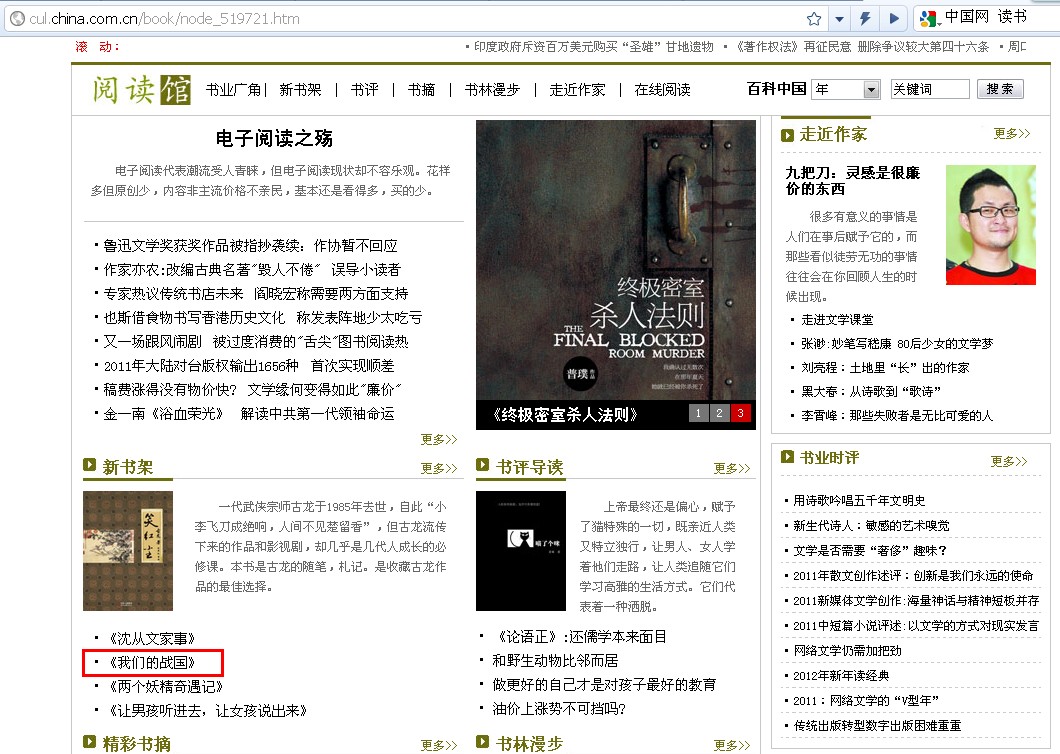Select slideshow slide 3 indicator
This screenshot has height=754, width=1060.
pyautogui.click(x=740, y=413)
